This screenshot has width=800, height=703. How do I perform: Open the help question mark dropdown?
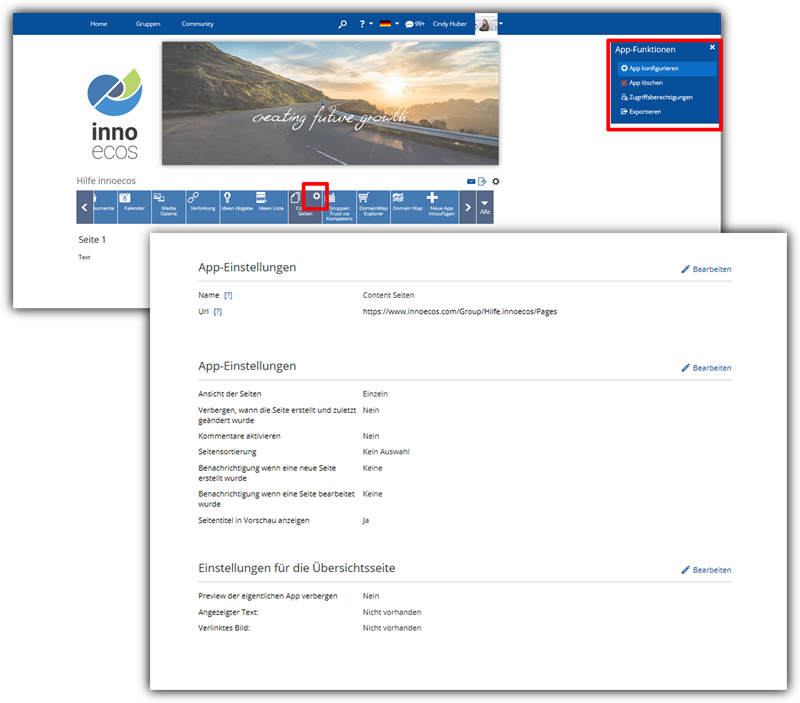(366, 23)
